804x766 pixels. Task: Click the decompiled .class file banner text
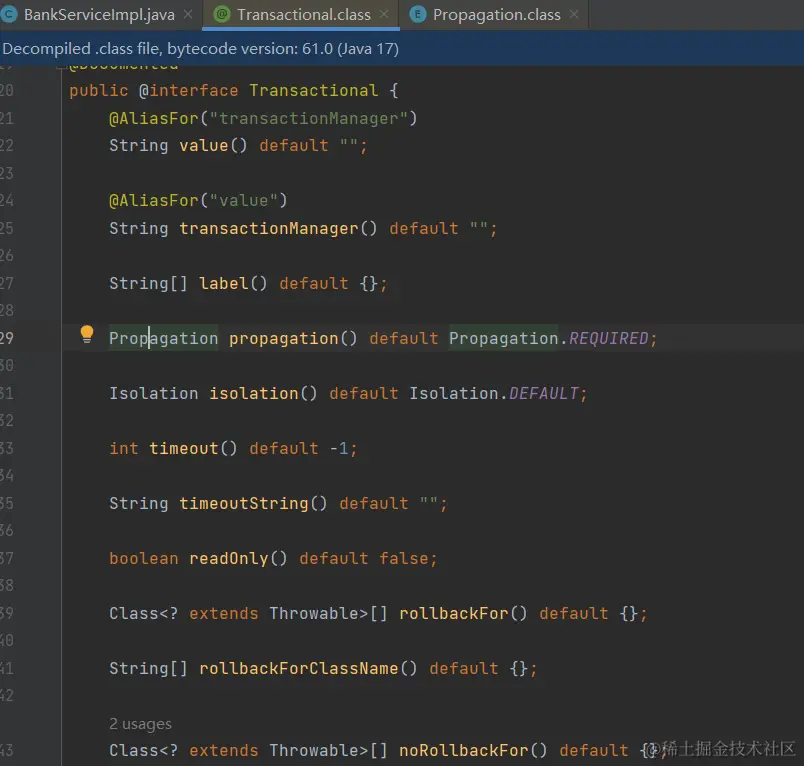tap(200, 49)
